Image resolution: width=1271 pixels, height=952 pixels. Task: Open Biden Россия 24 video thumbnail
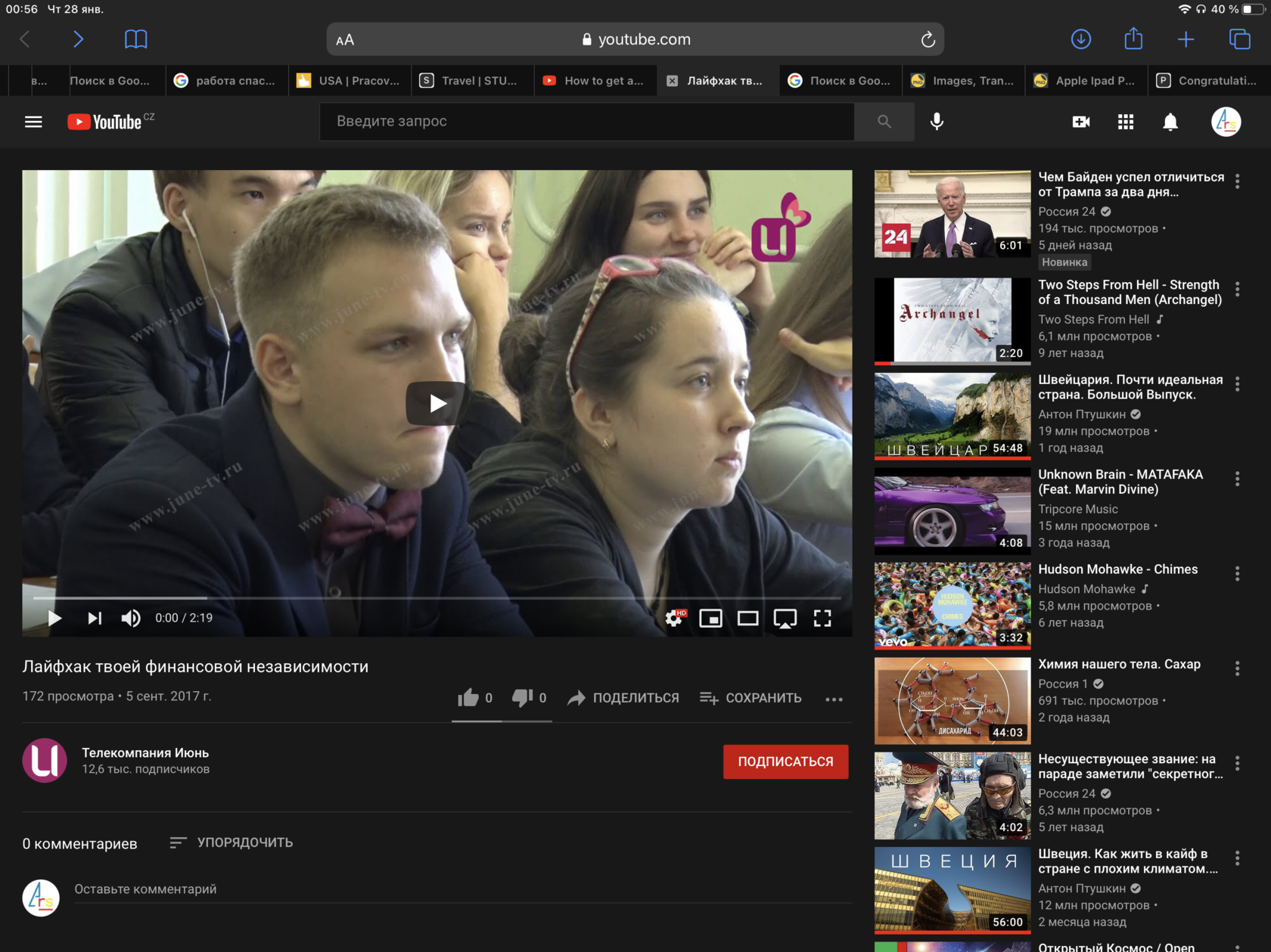(952, 214)
